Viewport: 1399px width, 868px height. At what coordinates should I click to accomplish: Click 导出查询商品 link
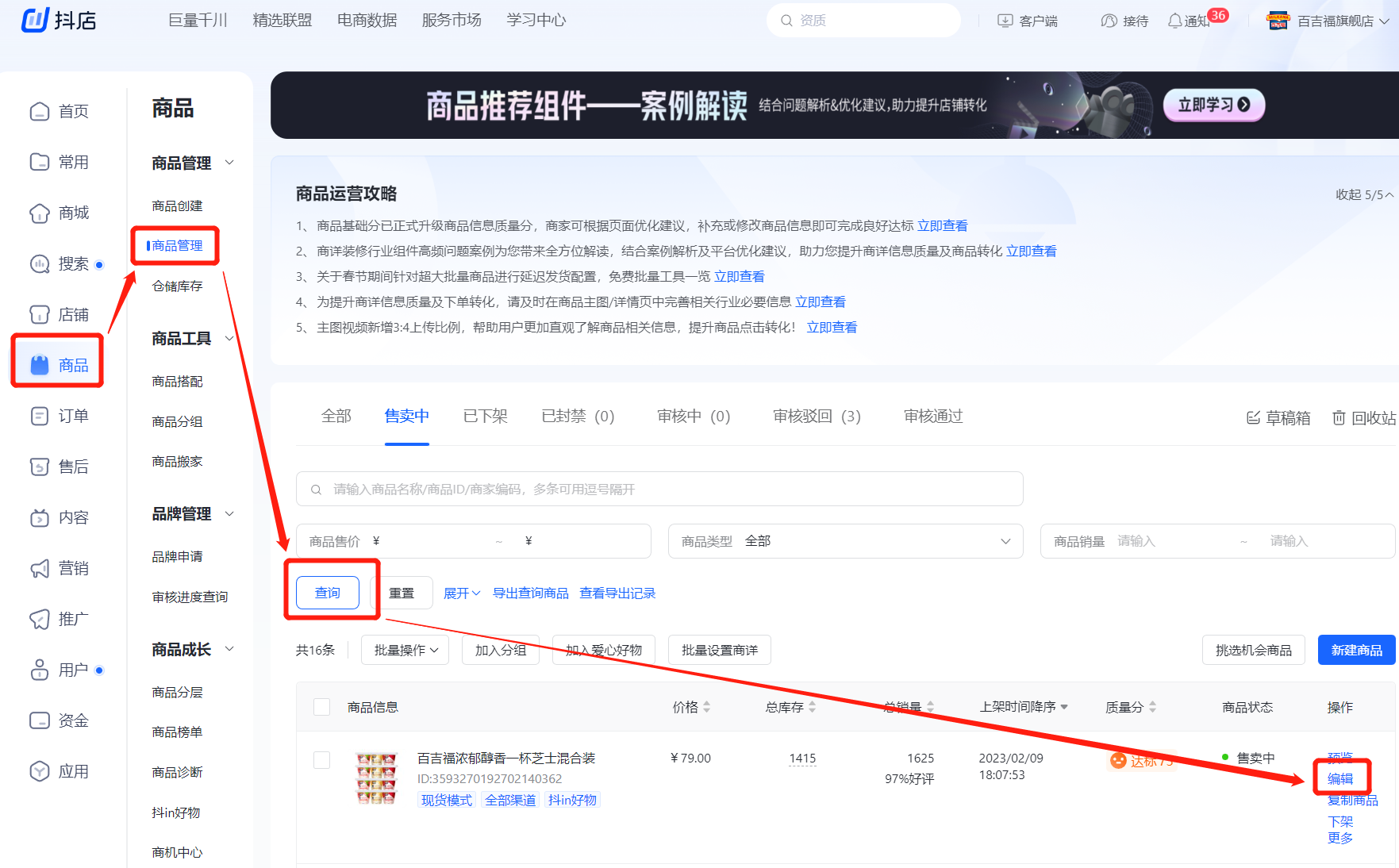pos(531,593)
